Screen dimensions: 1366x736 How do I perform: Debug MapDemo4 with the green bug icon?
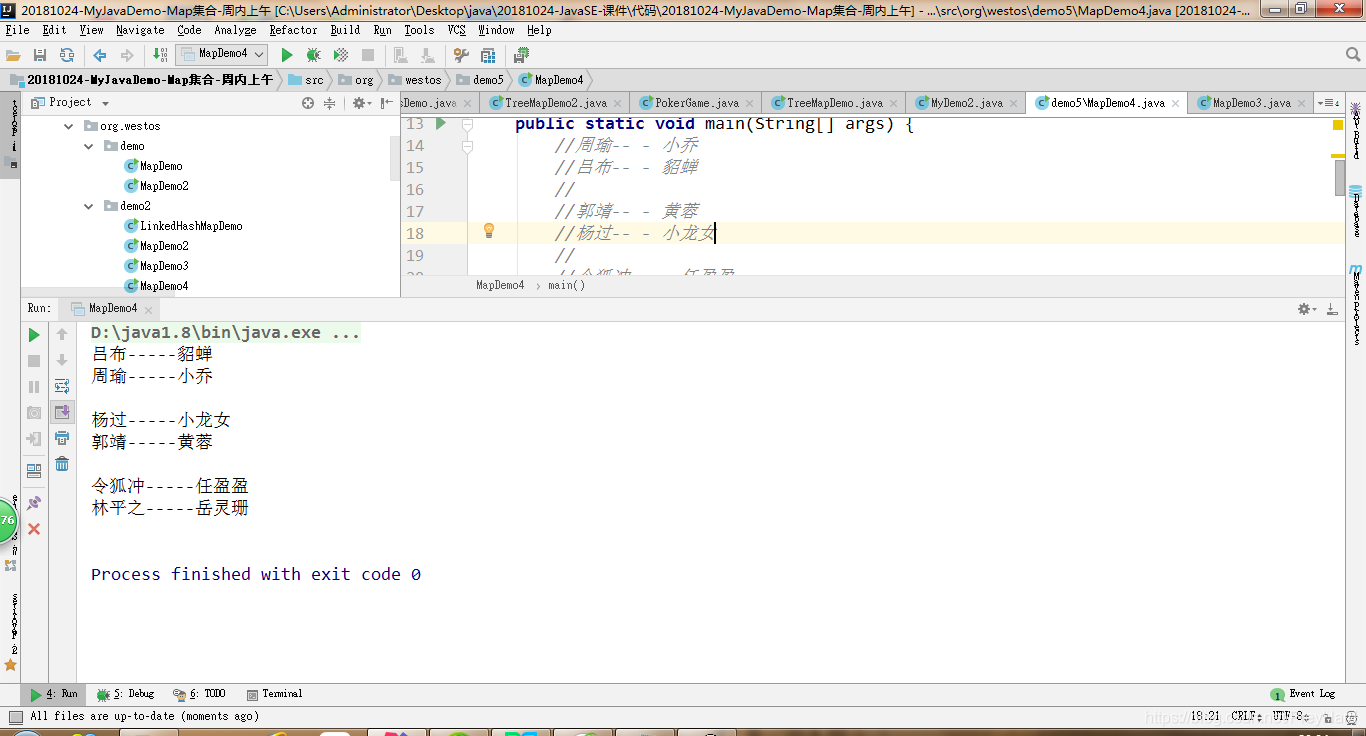pos(314,55)
